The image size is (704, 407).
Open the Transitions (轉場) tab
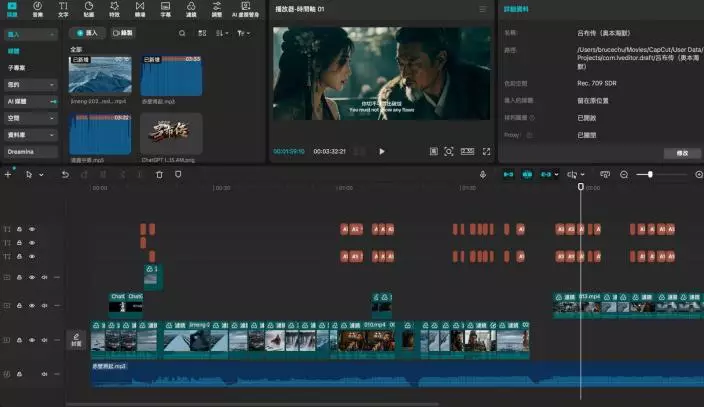[x=140, y=9]
